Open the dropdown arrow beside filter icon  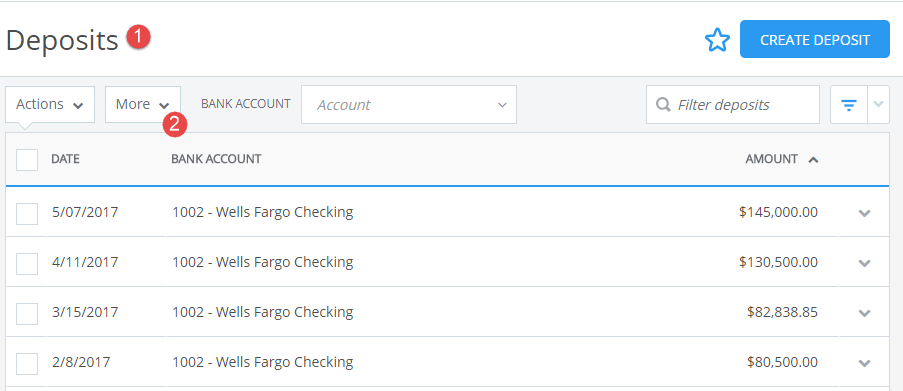click(x=878, y=105)
